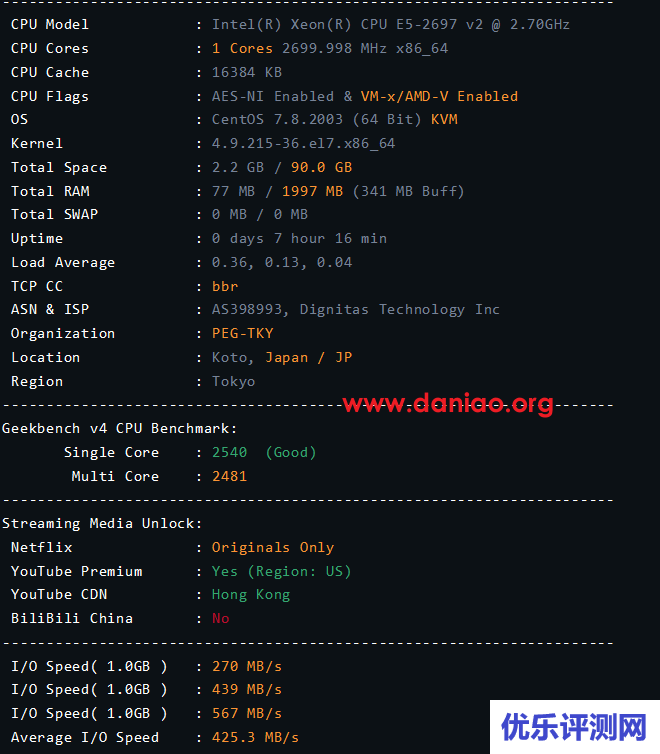660x754 pixels.
Task: Click the 'CPU Model' label
Action: click(x=50, y=25)
